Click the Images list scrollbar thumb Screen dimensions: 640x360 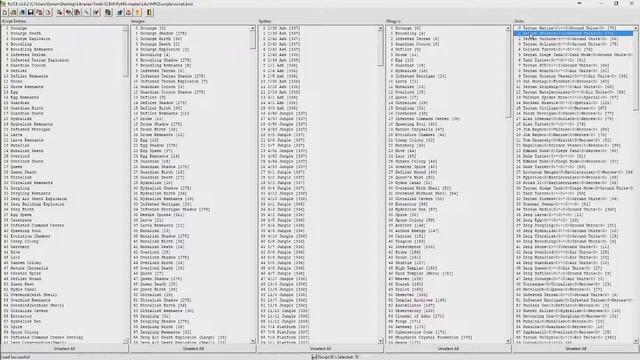click(253, 40)
